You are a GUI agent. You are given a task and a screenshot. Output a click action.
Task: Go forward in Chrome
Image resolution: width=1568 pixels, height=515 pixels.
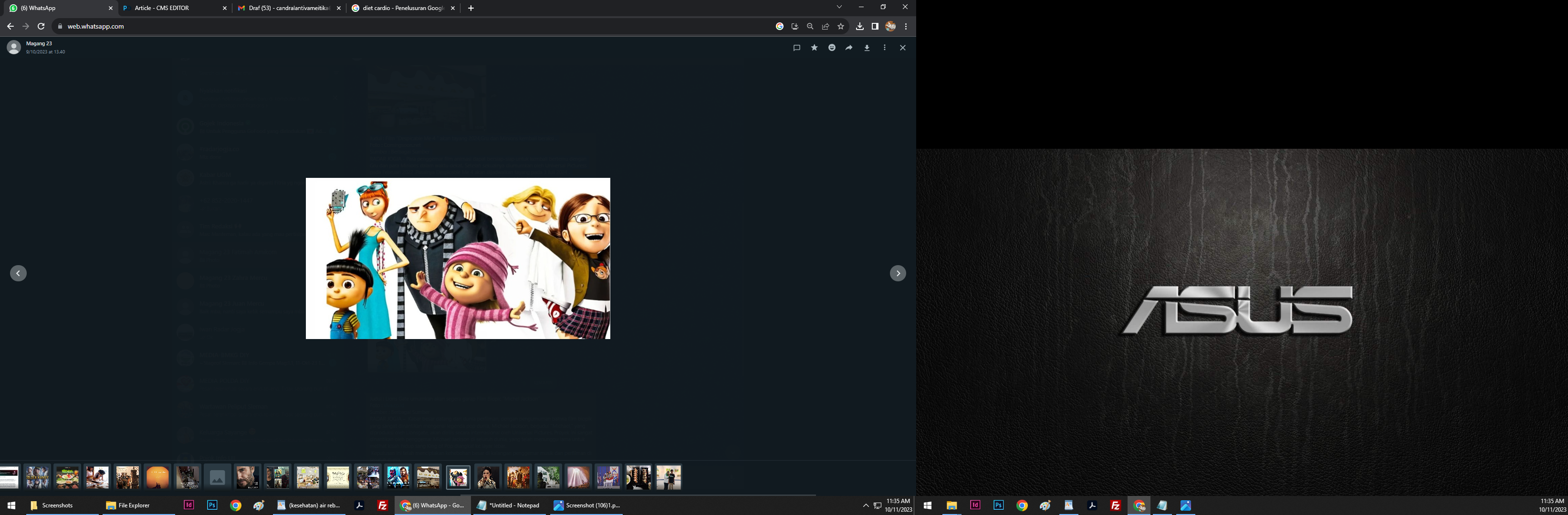tap(26, 26)
